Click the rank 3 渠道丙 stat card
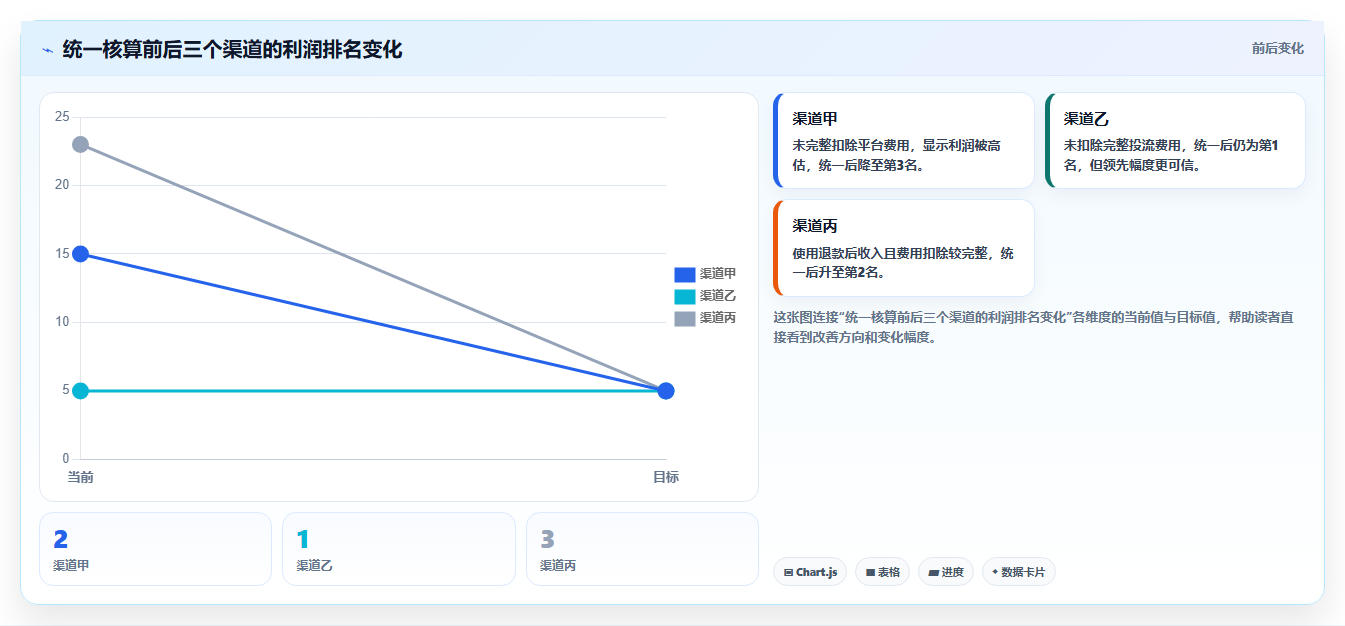The width and height of the screenshot is (1345, 626). [x=642, y=549]
